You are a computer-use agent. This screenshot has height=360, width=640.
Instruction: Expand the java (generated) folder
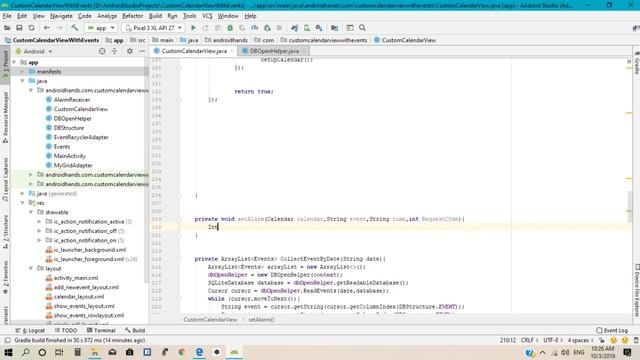[22, 193]
